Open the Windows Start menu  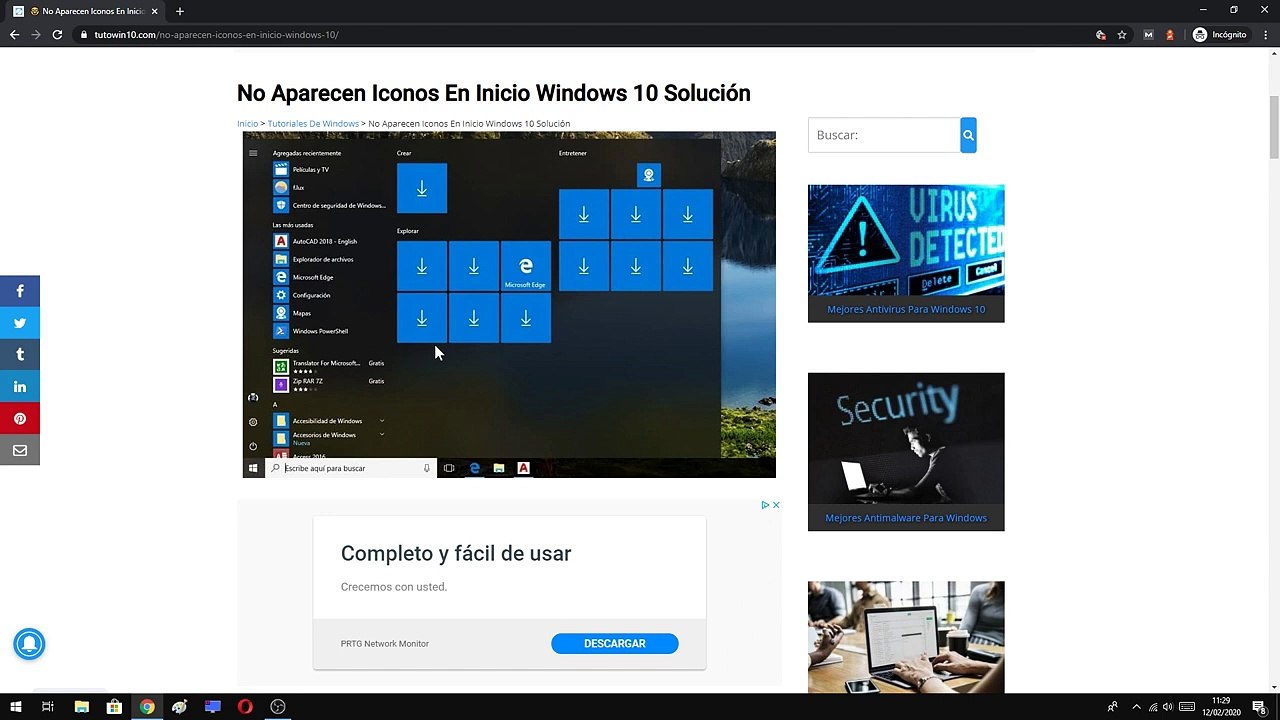pyautogui.click(x=16, y=707)
